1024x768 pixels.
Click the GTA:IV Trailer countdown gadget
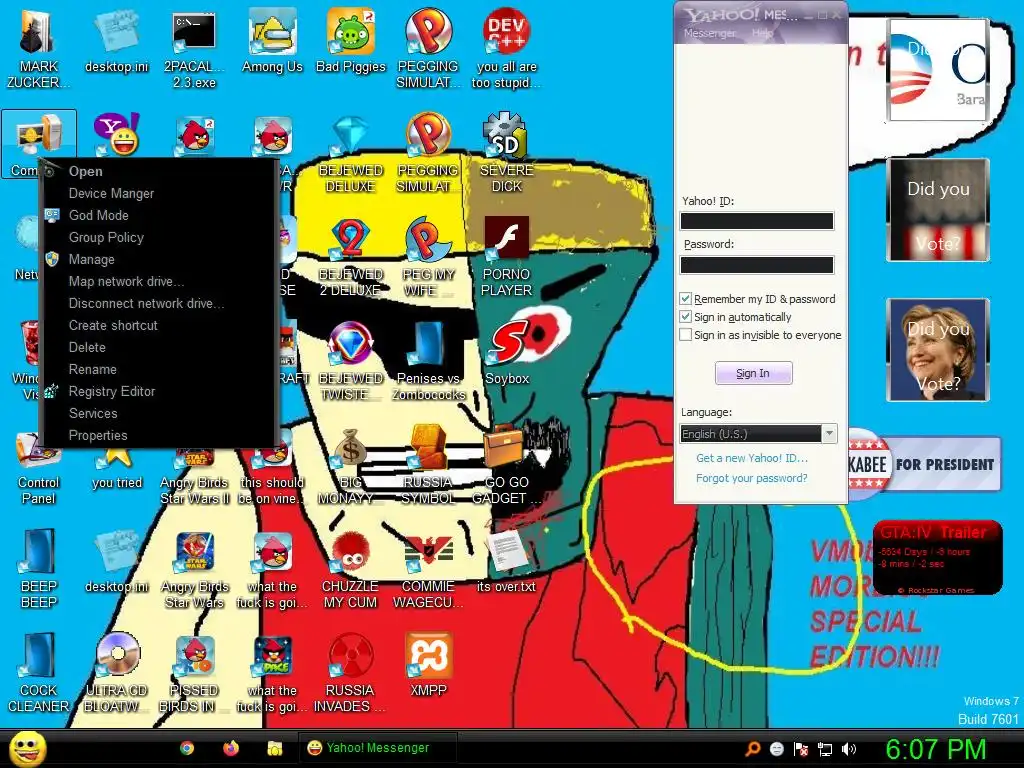coord(937,557)
